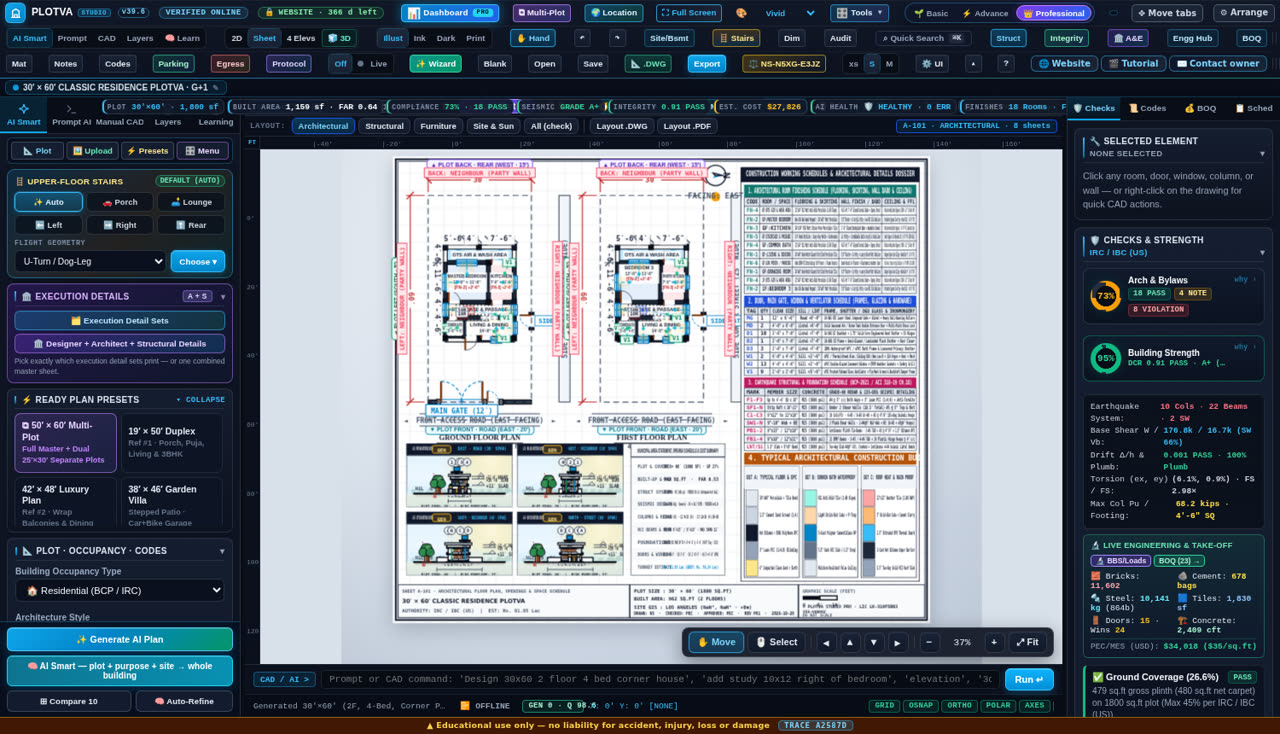Pan the drawing up with arrow icon
This screenshot has width=1280, height=734.
click(850, 642)
